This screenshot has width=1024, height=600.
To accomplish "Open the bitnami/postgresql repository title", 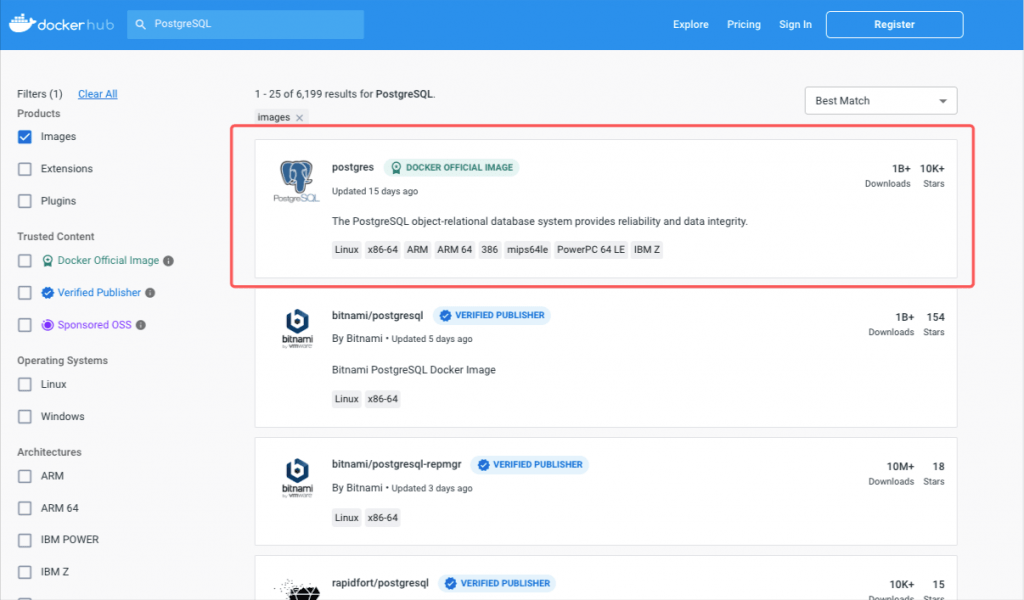I will (x=377, y=315).
